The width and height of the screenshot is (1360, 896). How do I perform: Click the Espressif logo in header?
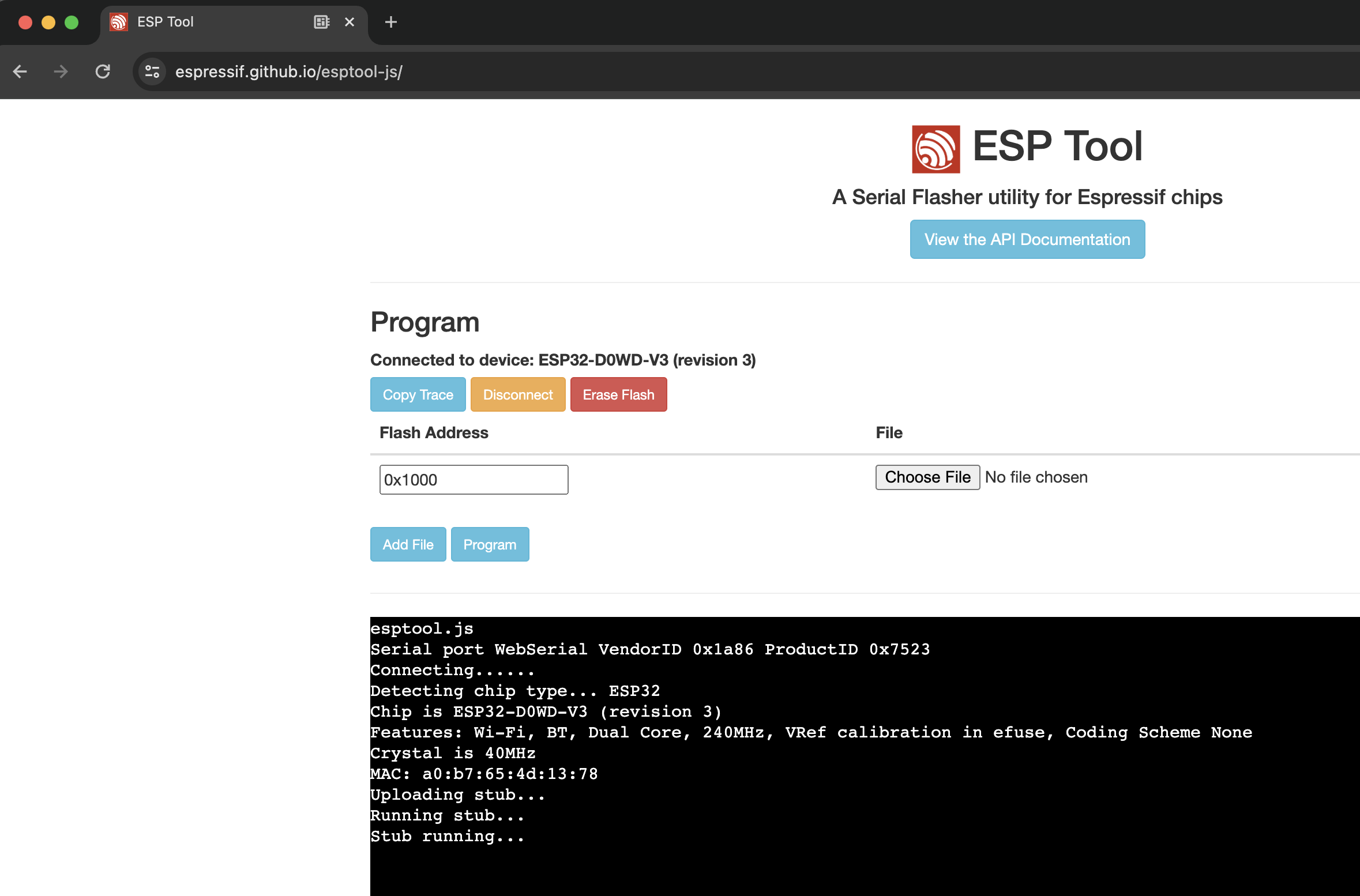click(x=936, y=149)
